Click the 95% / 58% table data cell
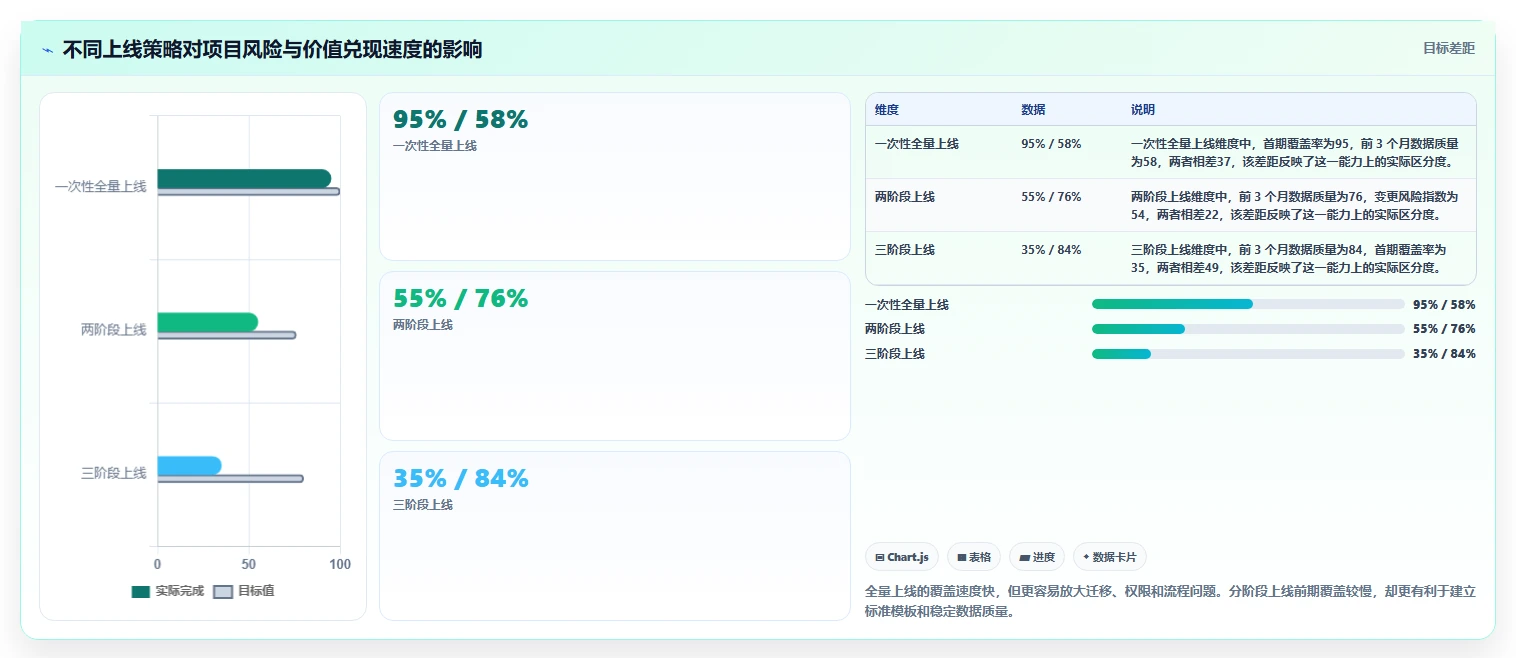 1051,144
